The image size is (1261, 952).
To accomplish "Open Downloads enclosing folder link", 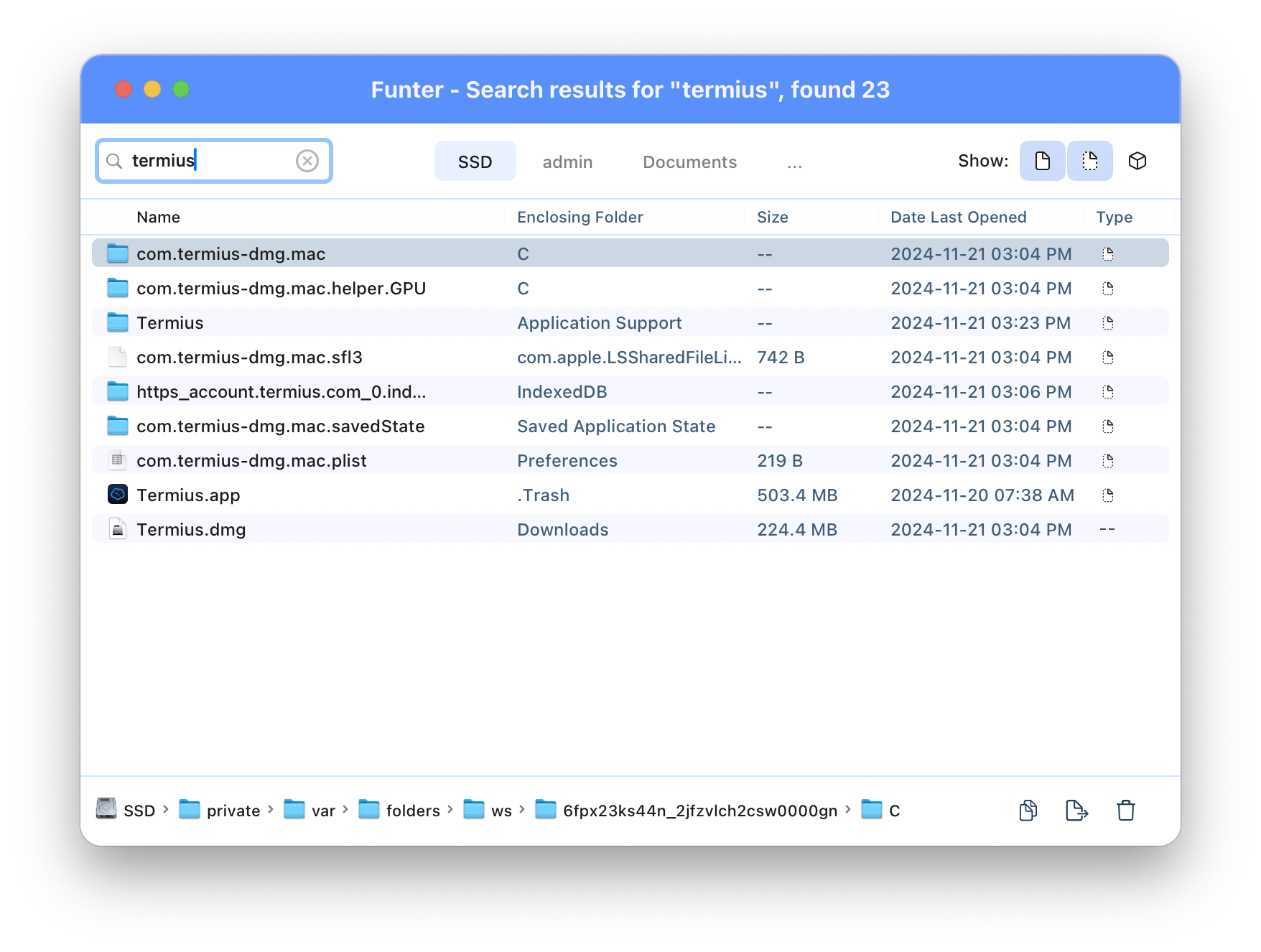I will click(x=563, y=530).
